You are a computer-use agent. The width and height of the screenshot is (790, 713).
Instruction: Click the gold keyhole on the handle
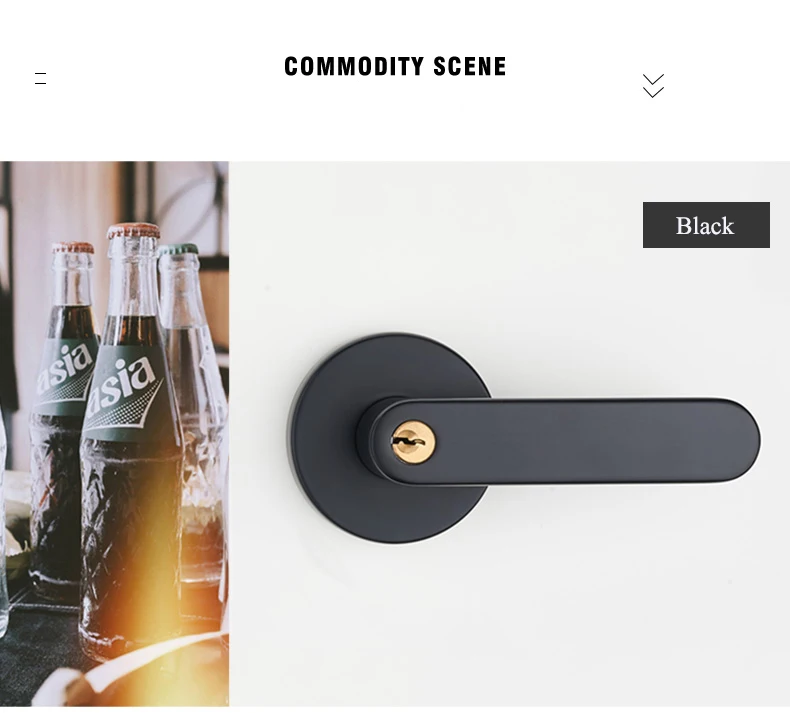[414, 442]
